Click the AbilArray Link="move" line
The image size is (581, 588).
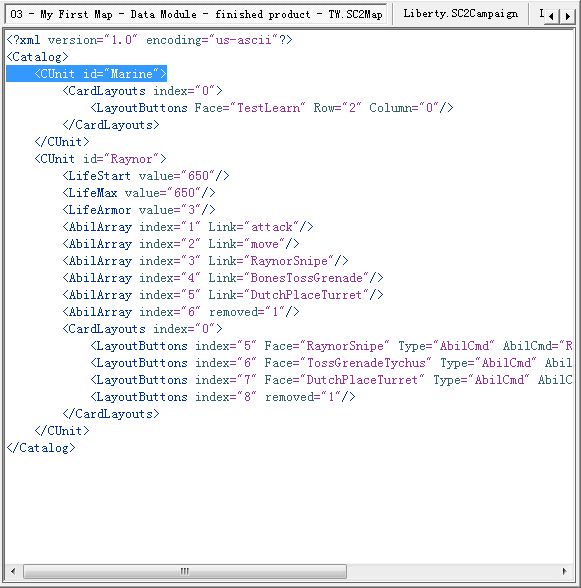point(181,244)
